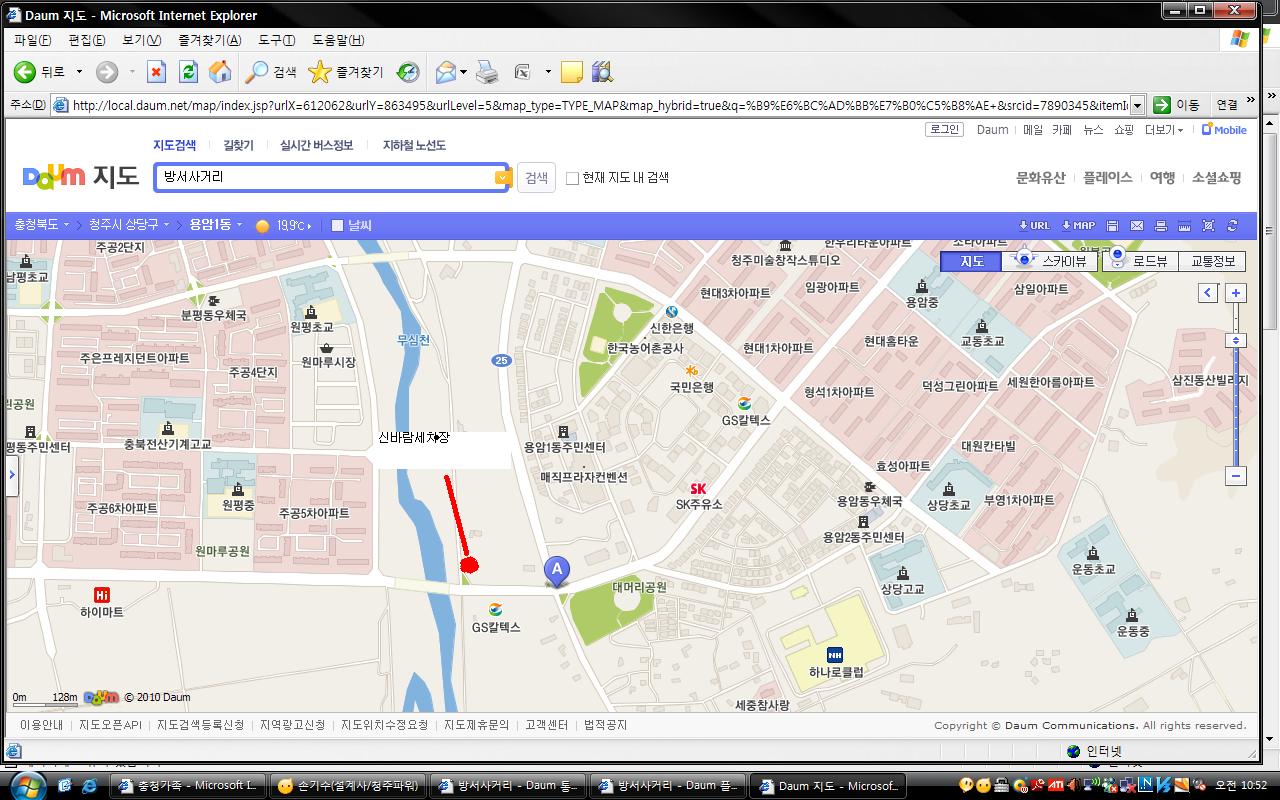Open the Back button history dropdown arrow
The height and width of the screenshot is (800, 1280).
pyautogui.click(x=79, y=72)
